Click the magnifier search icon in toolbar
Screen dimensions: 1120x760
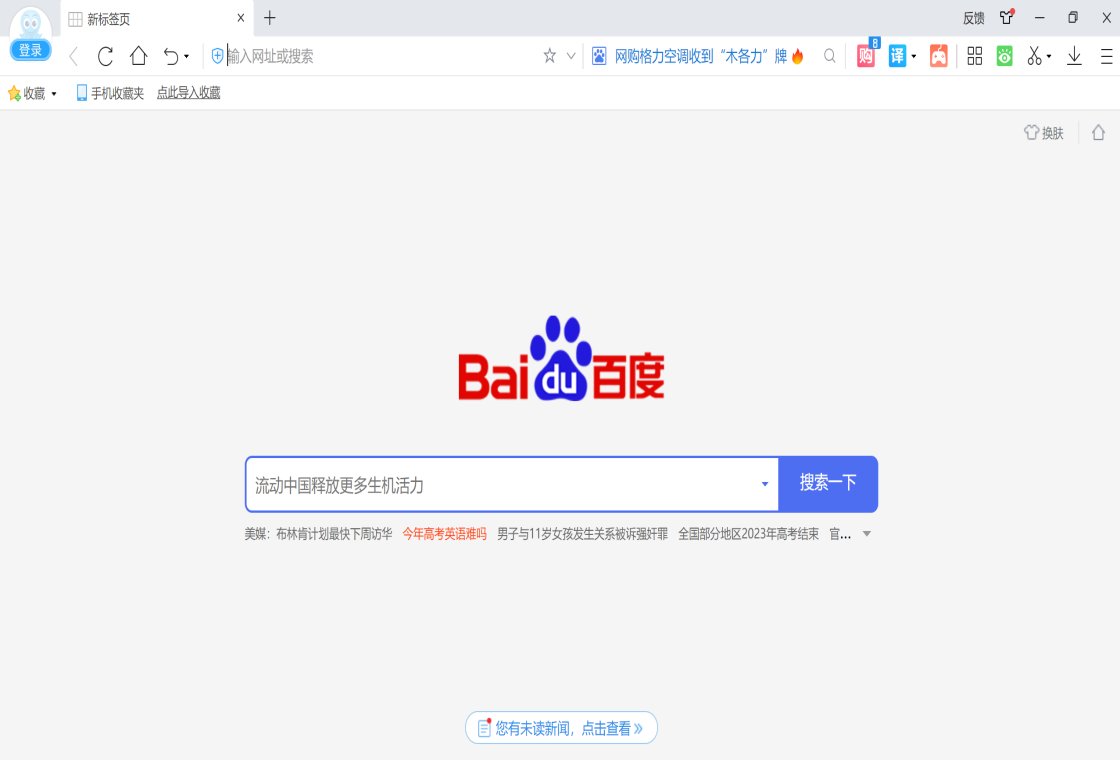point(829,56)
